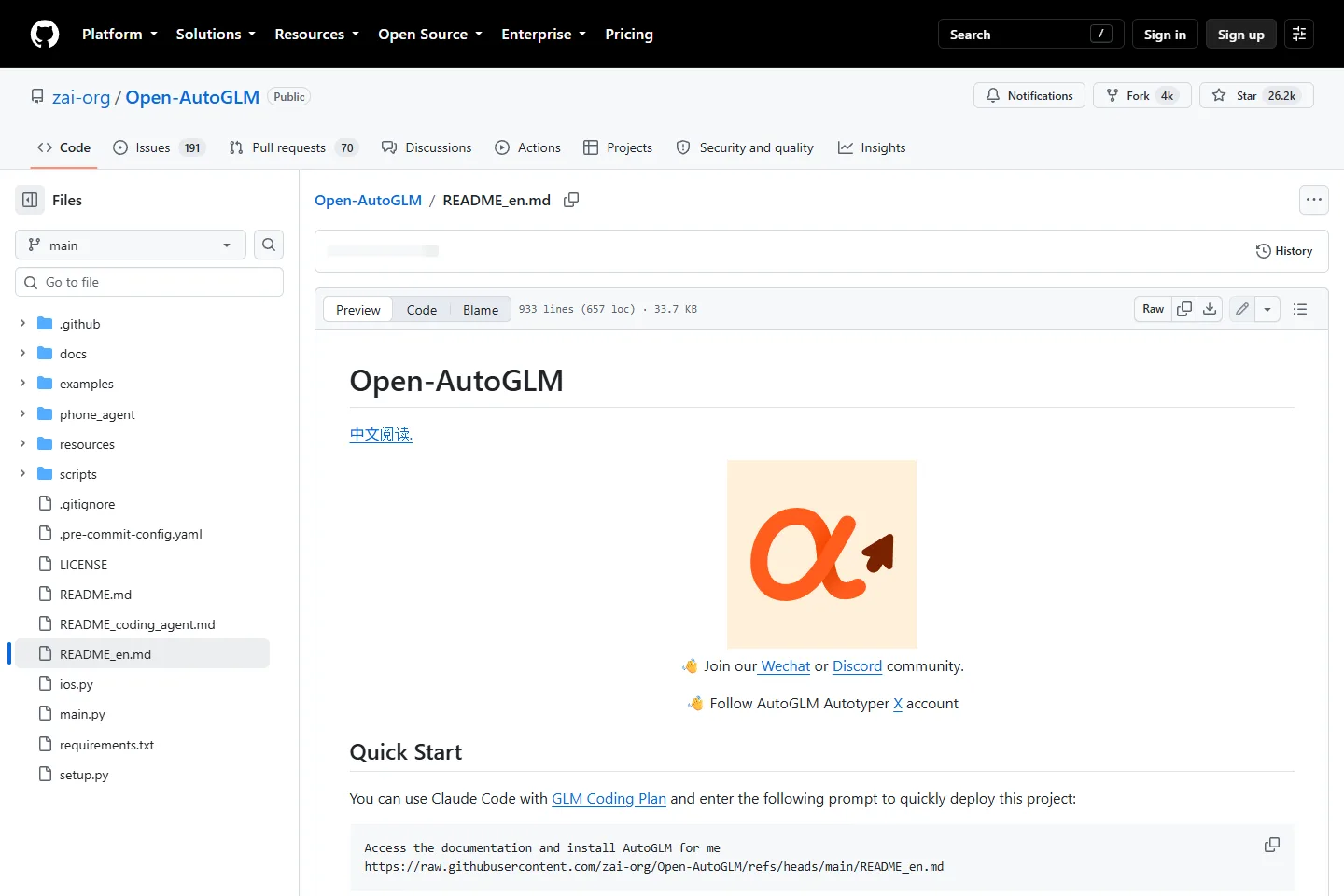1344x896 pixels.
Task: Open the more file actions ellipsis menu
Action: (1314, 200)
